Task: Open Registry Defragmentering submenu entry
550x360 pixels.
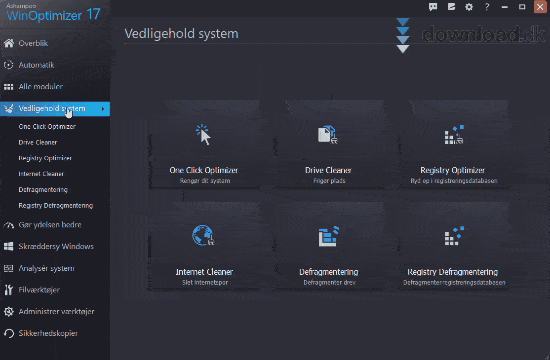Action: tap(56, 206)
